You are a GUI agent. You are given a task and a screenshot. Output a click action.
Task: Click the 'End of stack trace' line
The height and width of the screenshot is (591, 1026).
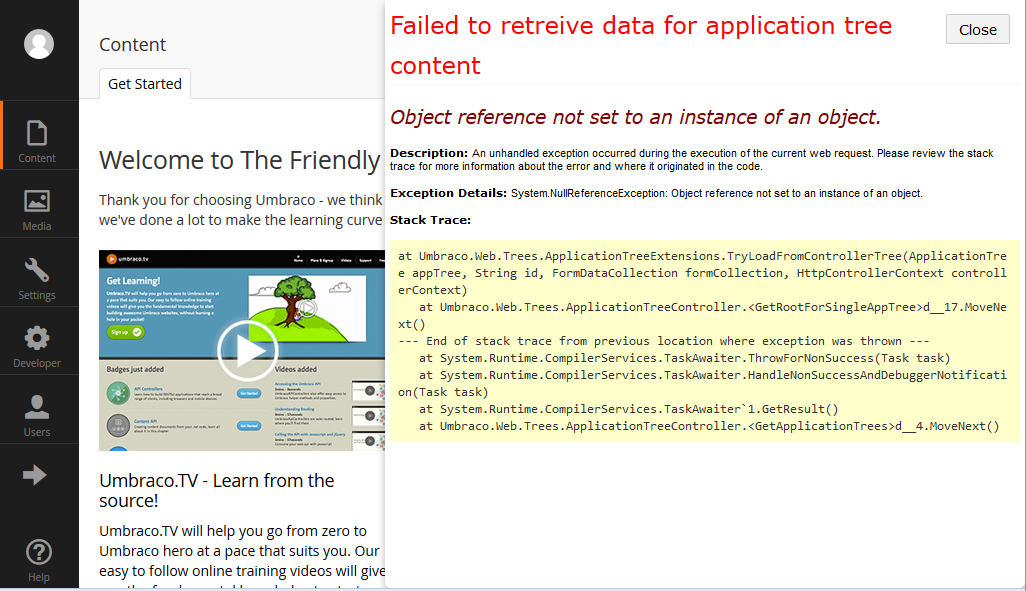[x=663, y=341]
